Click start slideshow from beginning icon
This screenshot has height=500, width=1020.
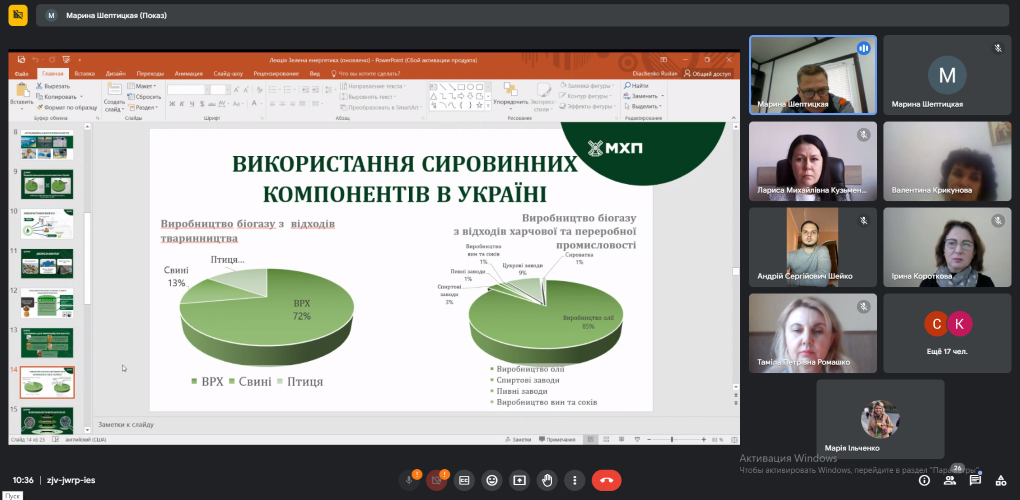[x=65, y=59]
